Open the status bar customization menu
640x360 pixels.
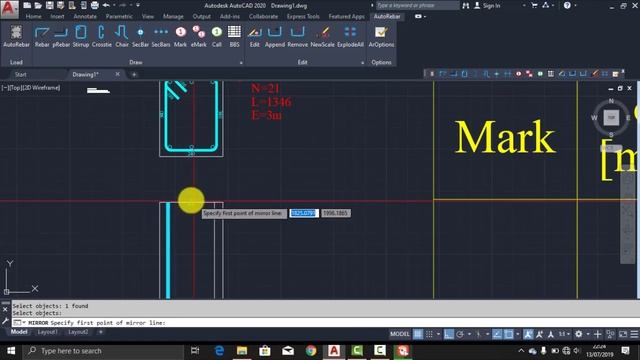(x=634, y=334)
